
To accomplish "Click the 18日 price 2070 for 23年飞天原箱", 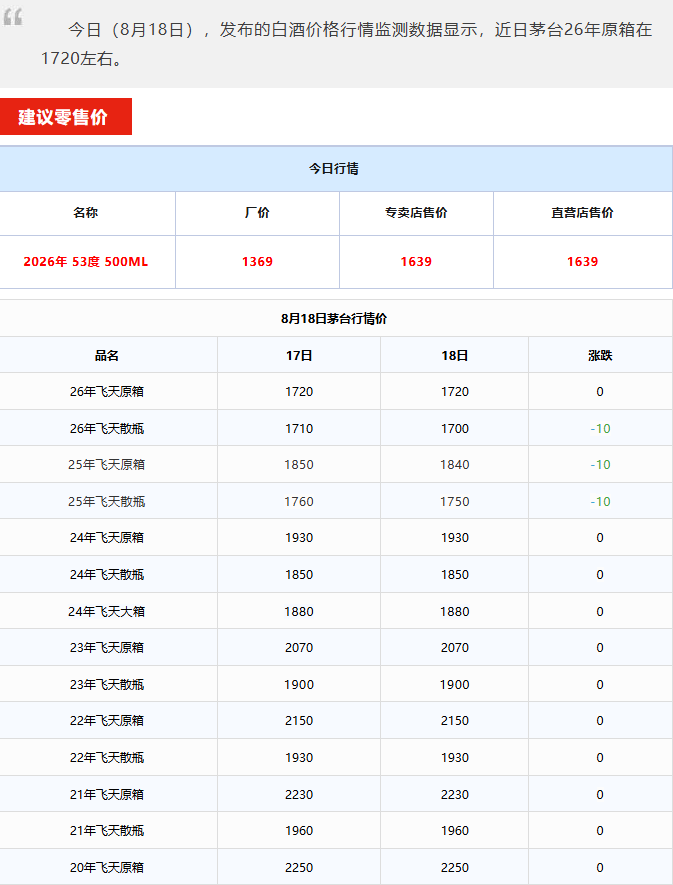I will tap(455, 648).
